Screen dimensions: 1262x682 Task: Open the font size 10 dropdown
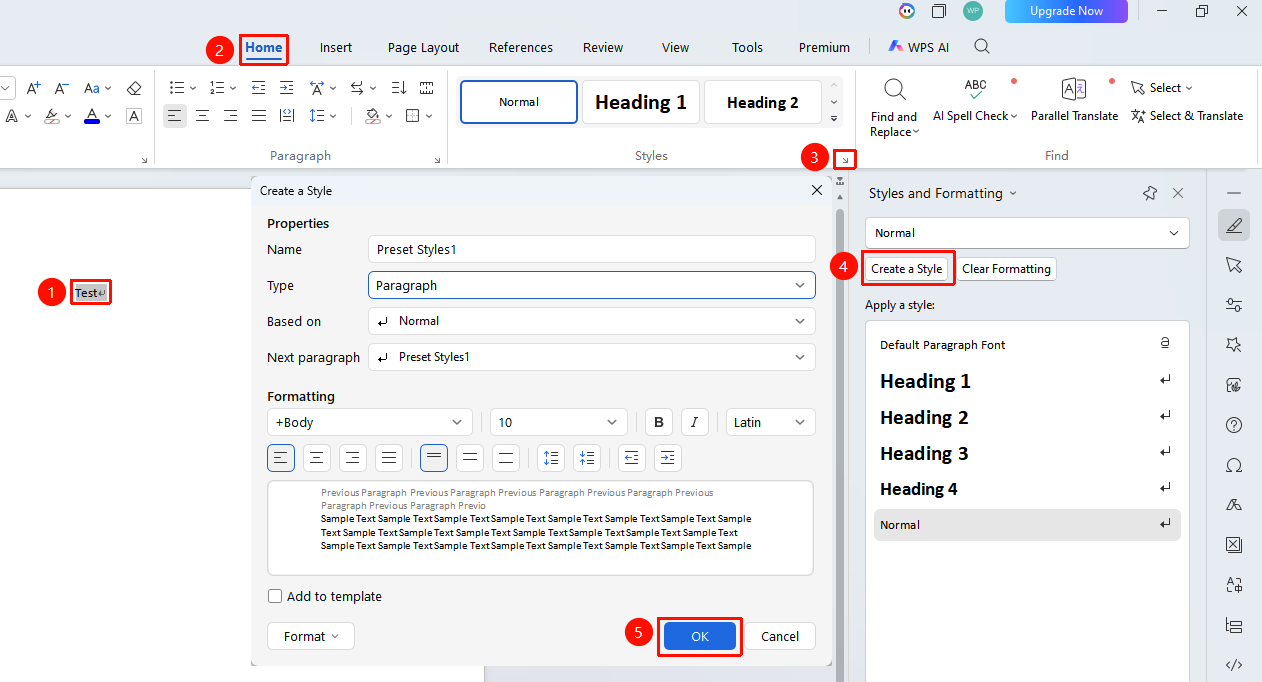tap(559, 422)
